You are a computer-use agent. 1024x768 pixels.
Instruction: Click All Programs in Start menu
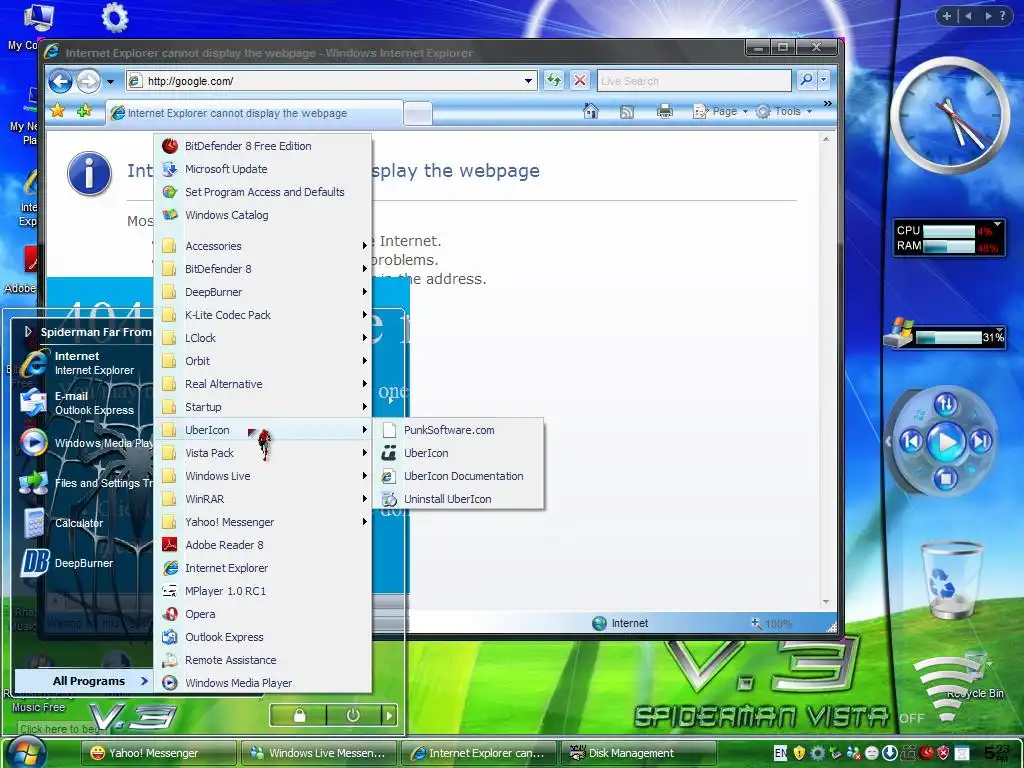click(84, 681)
